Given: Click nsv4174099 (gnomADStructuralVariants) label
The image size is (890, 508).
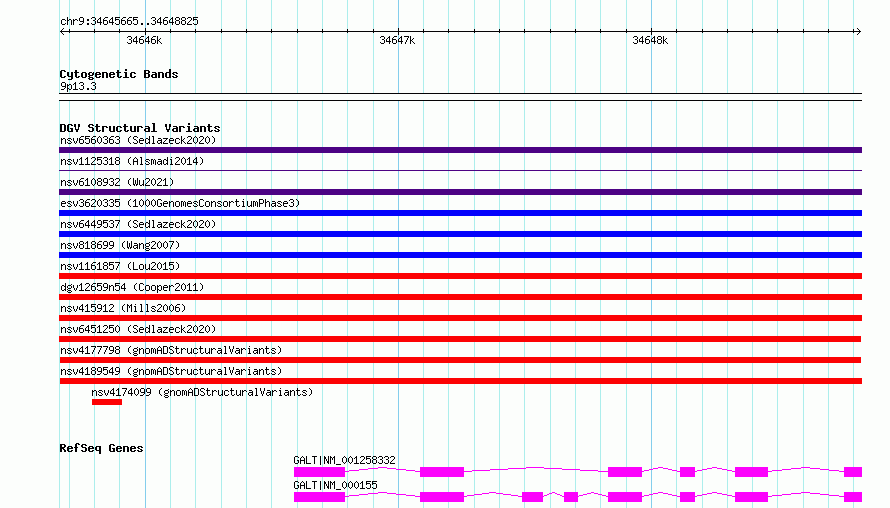Looking at the screenshot, I should [x=202, y=392].
